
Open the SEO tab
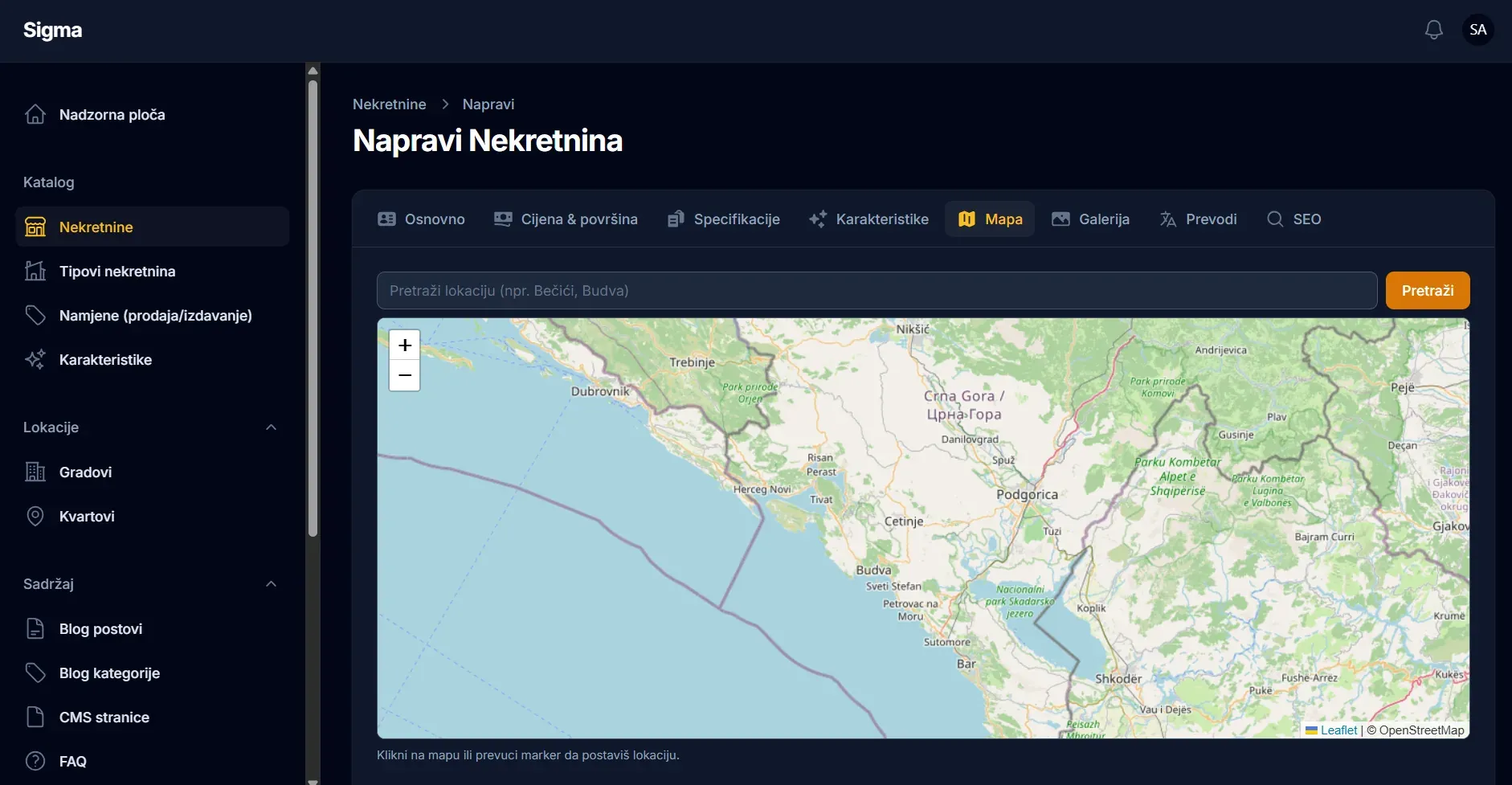tap(1293, 219)
